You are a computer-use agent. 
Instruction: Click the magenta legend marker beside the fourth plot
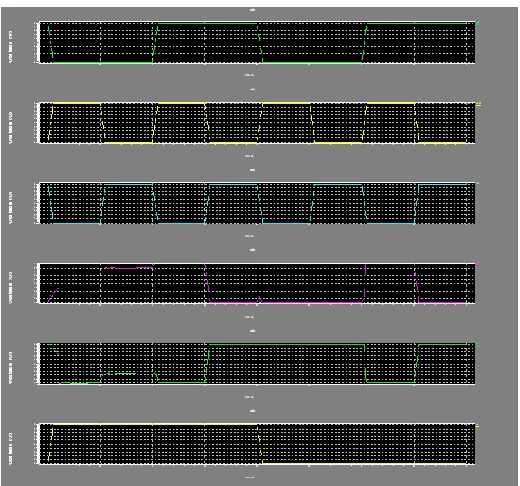coord(478,265)
